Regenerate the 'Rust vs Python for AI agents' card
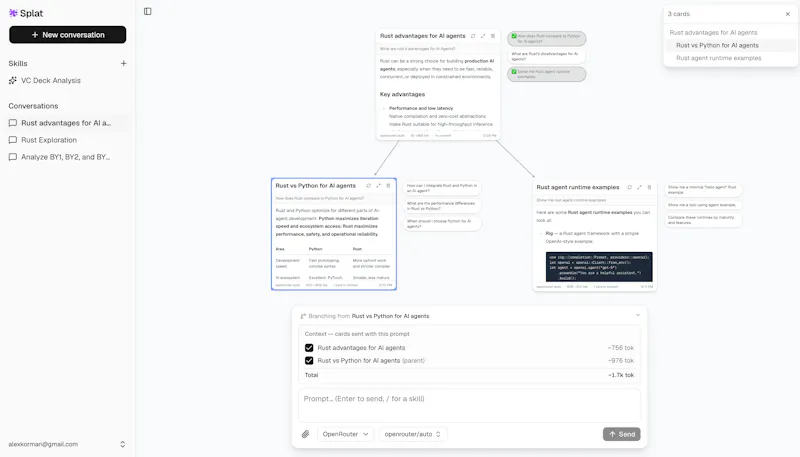800x457 pixels. (x=368, y=186)
